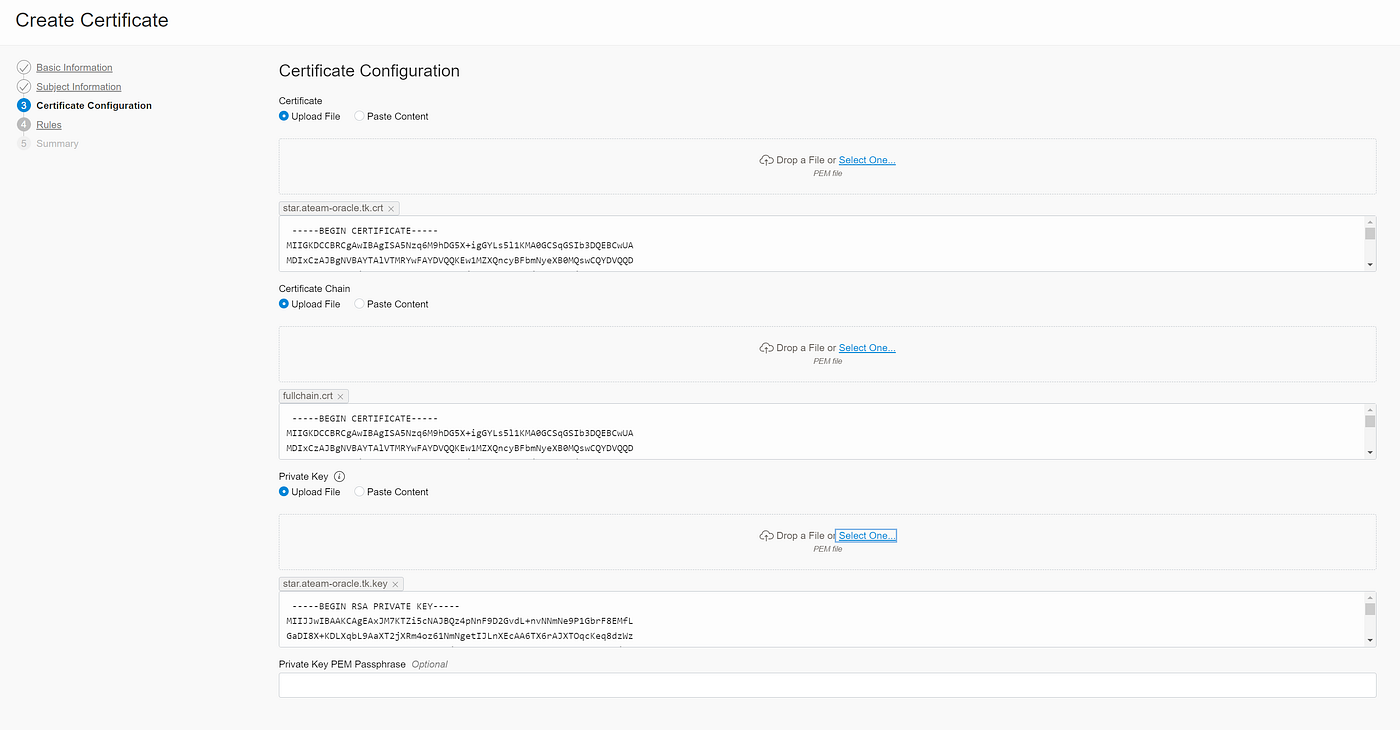The height and width of the screenshot is (730, 1400).
Task: Click scroll up arrow in Private Key text area
Action: (x=1370, y=597)
